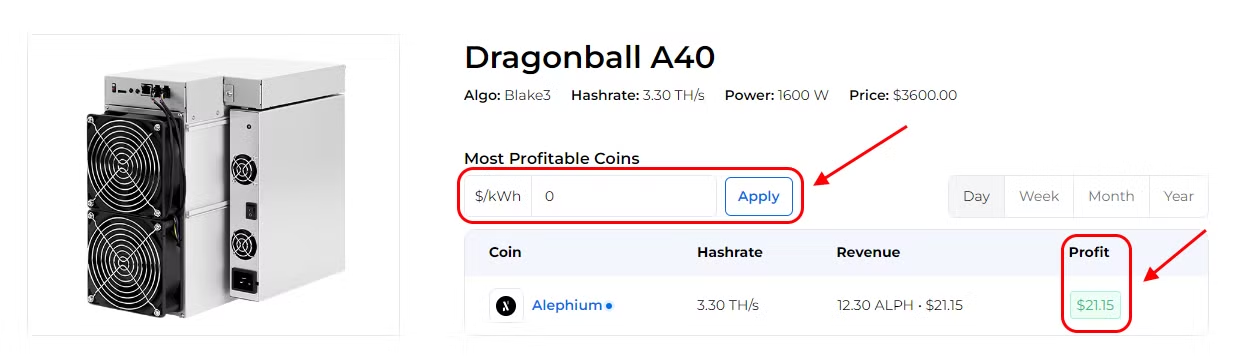Viewport: 1237px width, 361px height.
Task: Switch to the Year period tab
Action: (1179, 196)
